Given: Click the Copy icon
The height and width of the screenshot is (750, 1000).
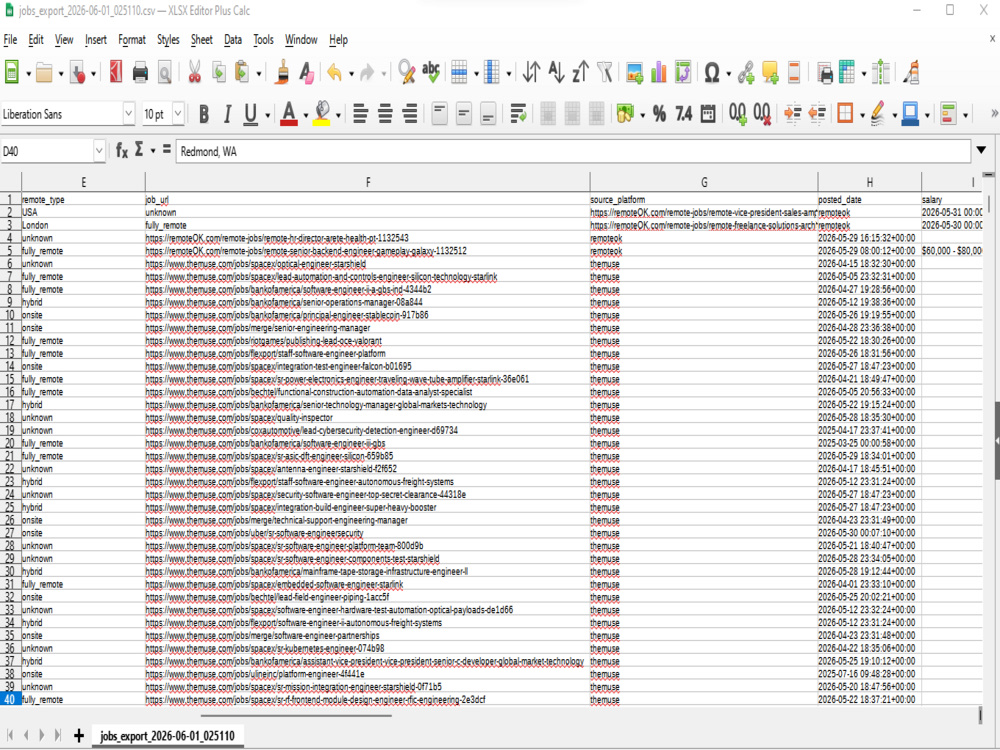Looking at the screenshot, I should coord(219,73).
